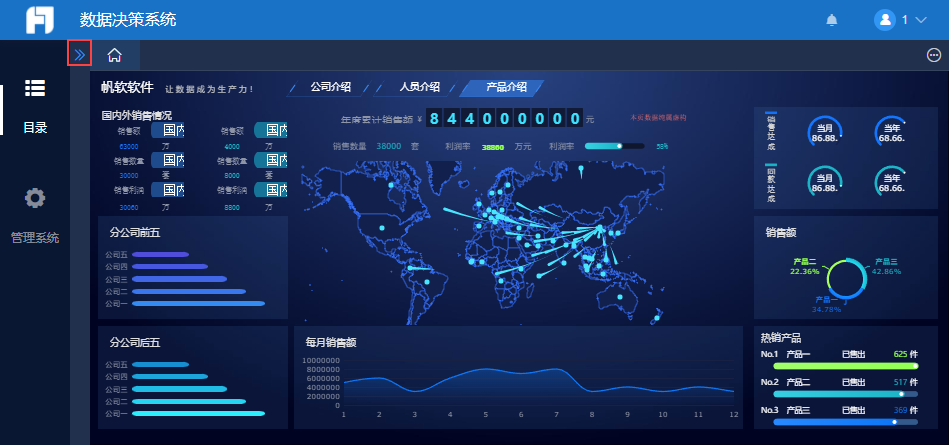Image resolution: width=949 pixels, height=445 pixels.
Task: Click the 帆软软件 brand text
Action: tap(127, 88)
